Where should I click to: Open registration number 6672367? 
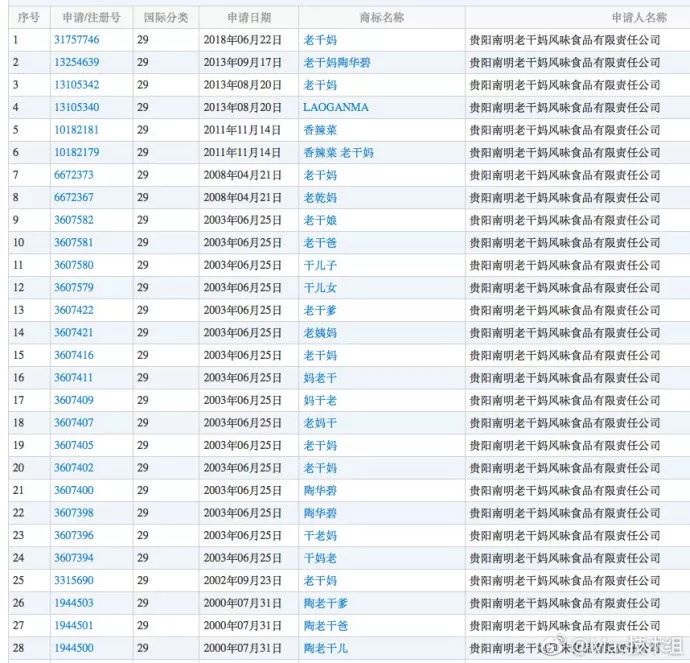coord(74,197)
